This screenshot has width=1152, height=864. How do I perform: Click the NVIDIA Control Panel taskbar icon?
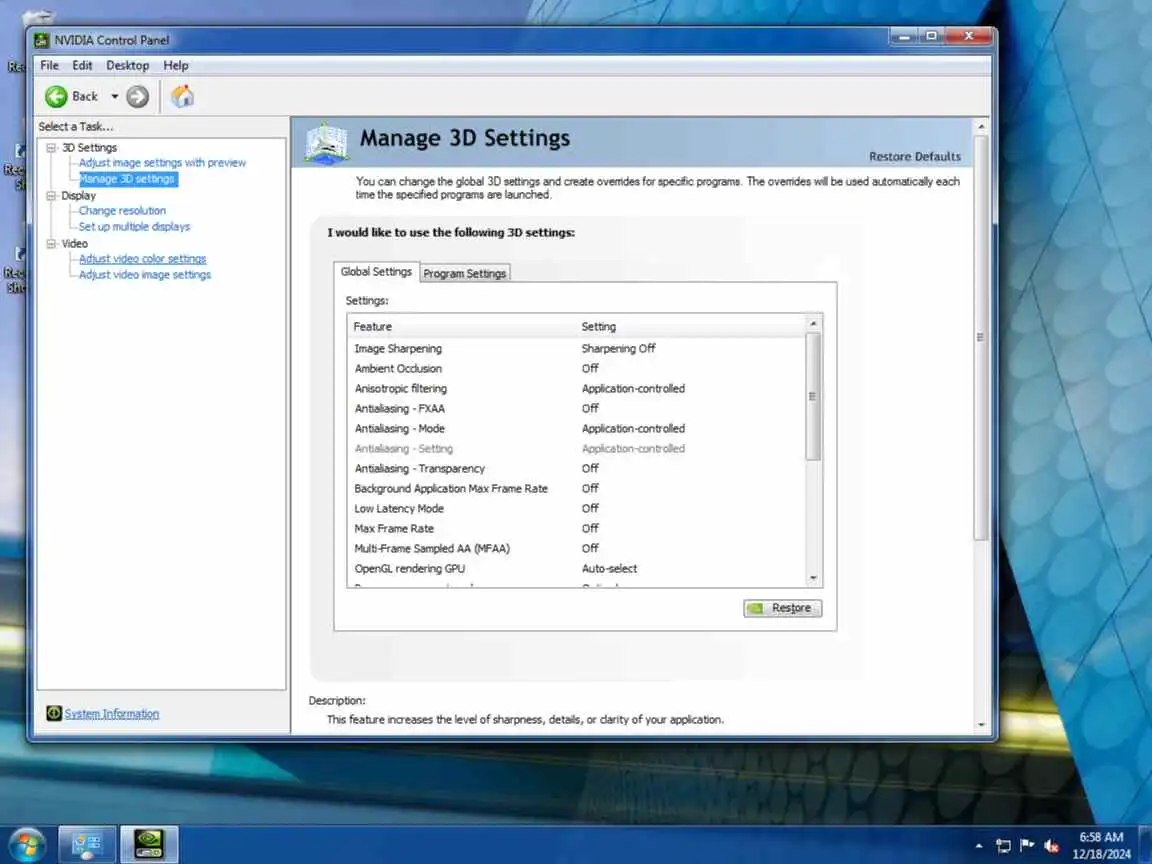pos(148,844)
